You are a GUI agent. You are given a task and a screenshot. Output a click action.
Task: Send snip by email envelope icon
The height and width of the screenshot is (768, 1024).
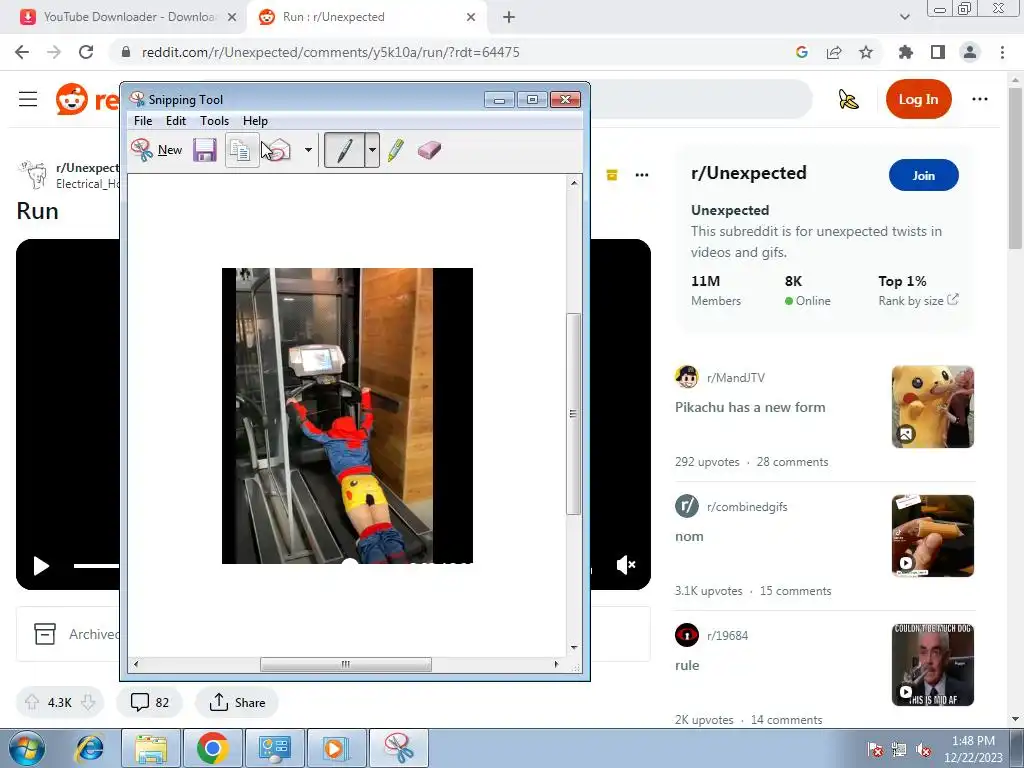(278, 150)
